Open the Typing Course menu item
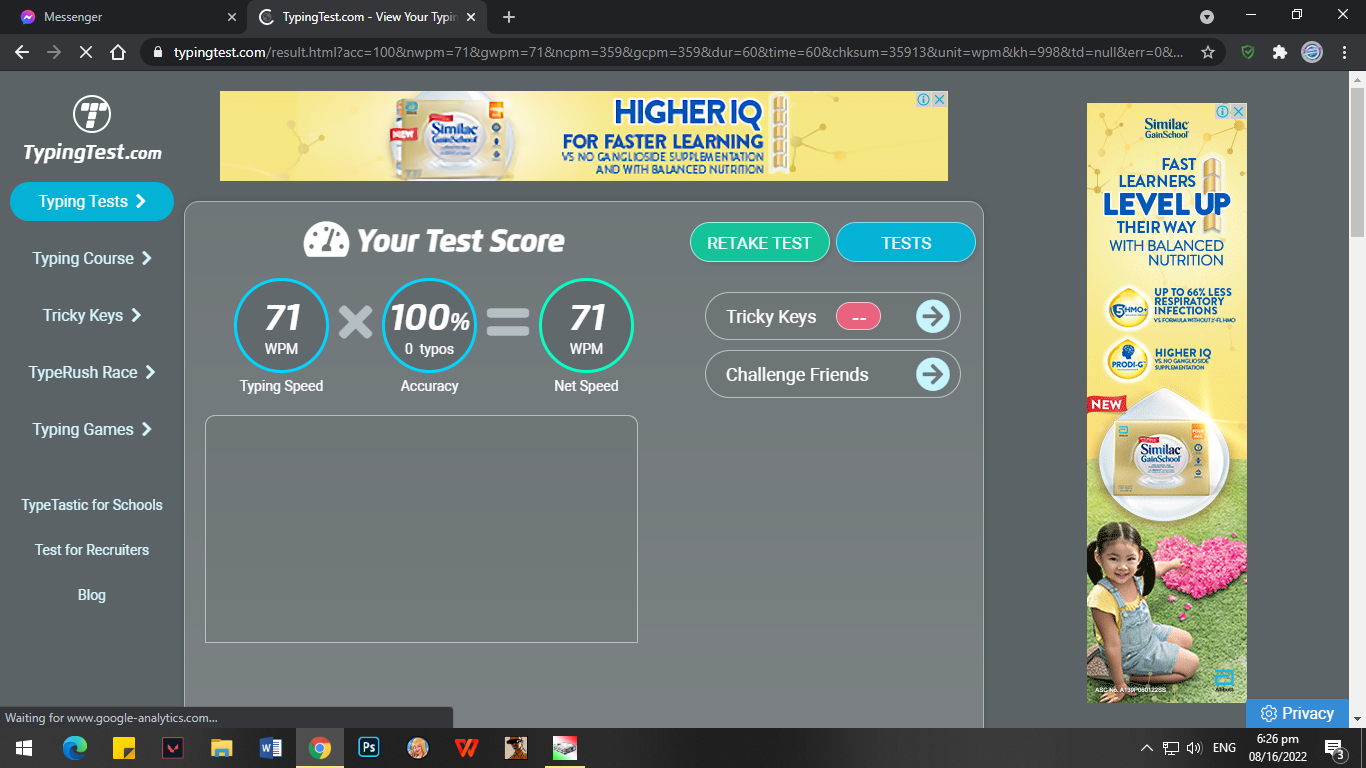This screenshot has height=768, width=1366. tap(92, 258)
